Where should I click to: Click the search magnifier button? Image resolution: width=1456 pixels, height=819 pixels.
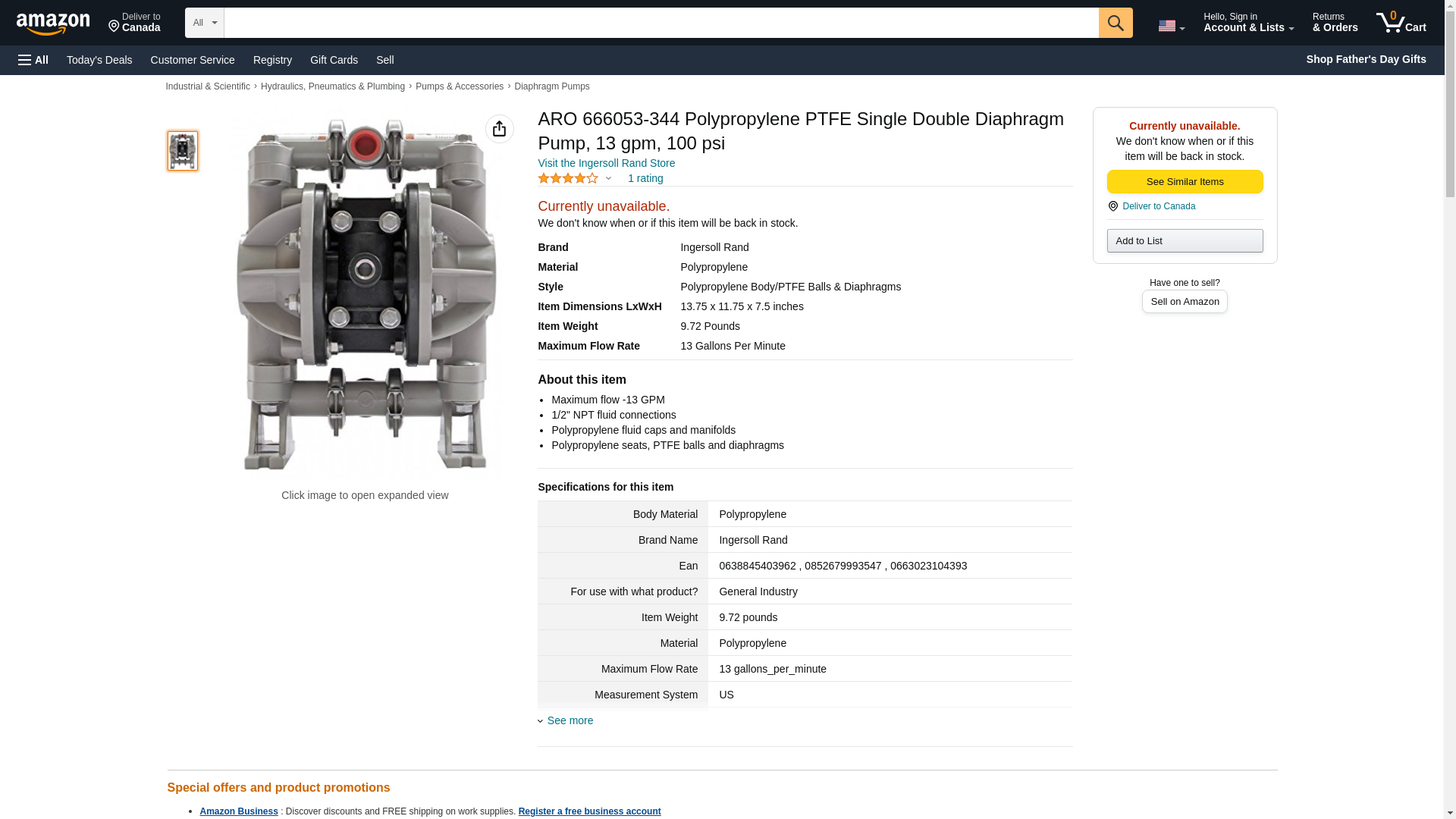(x=1115, y=23)
